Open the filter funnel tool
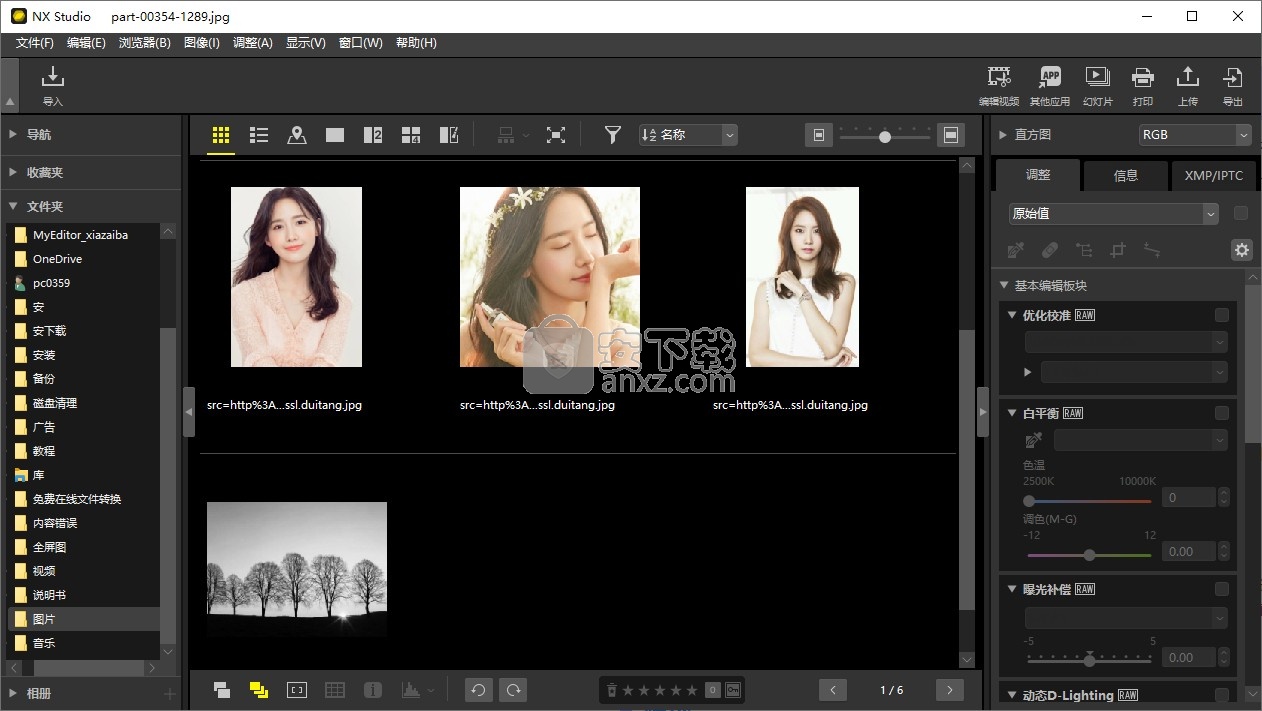Screen dimensions: 1262x711 coord(613,135)
